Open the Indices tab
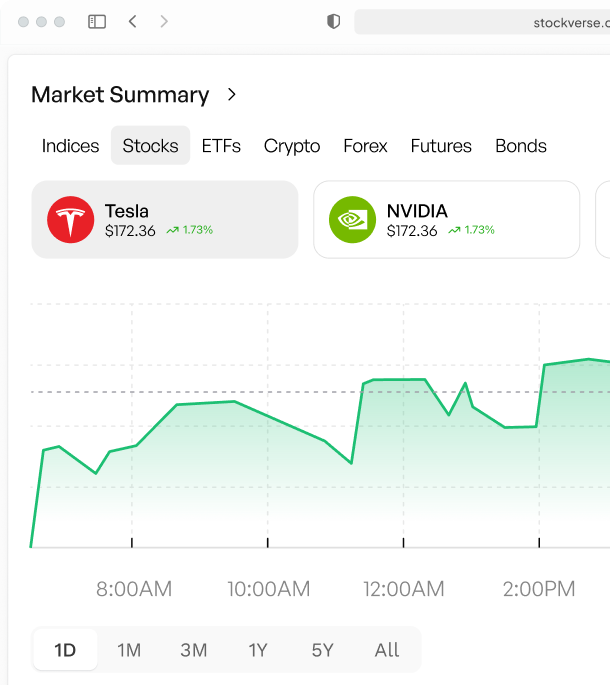 (x=70, y=146)
